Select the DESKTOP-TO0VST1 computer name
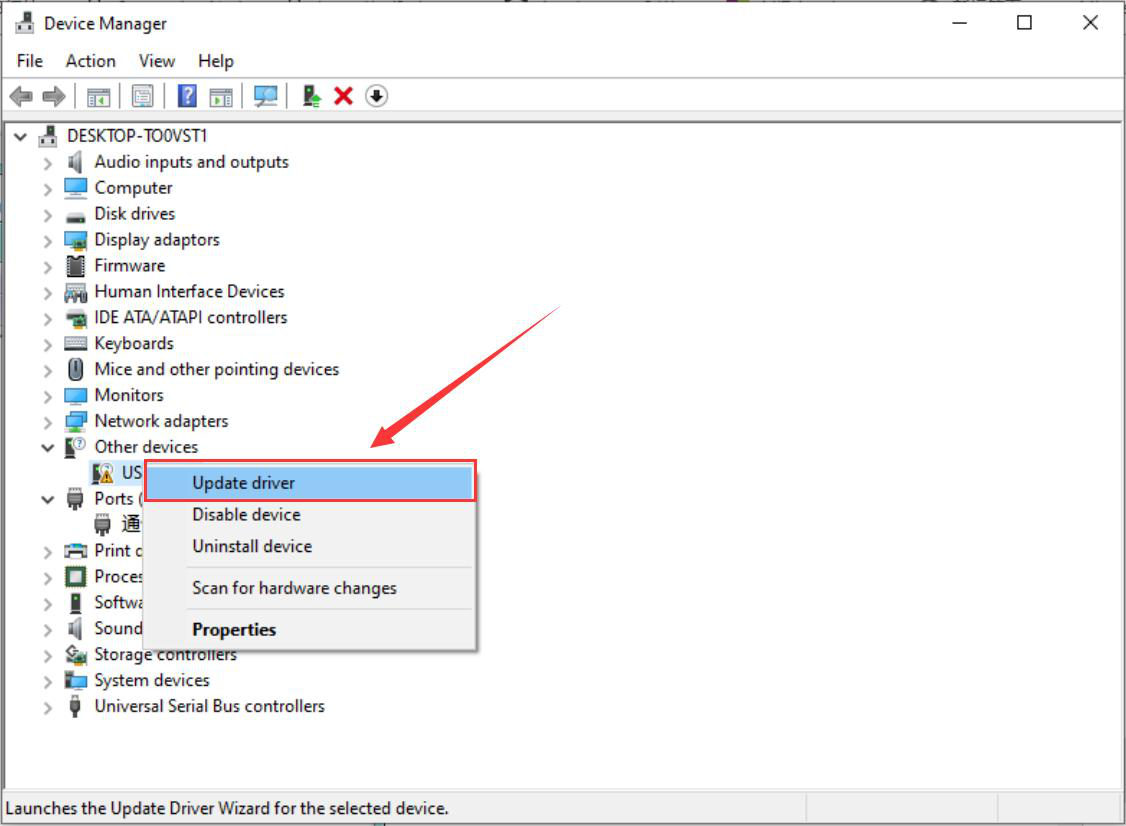Screen dimensions: 1126x826 click(137, 136)
